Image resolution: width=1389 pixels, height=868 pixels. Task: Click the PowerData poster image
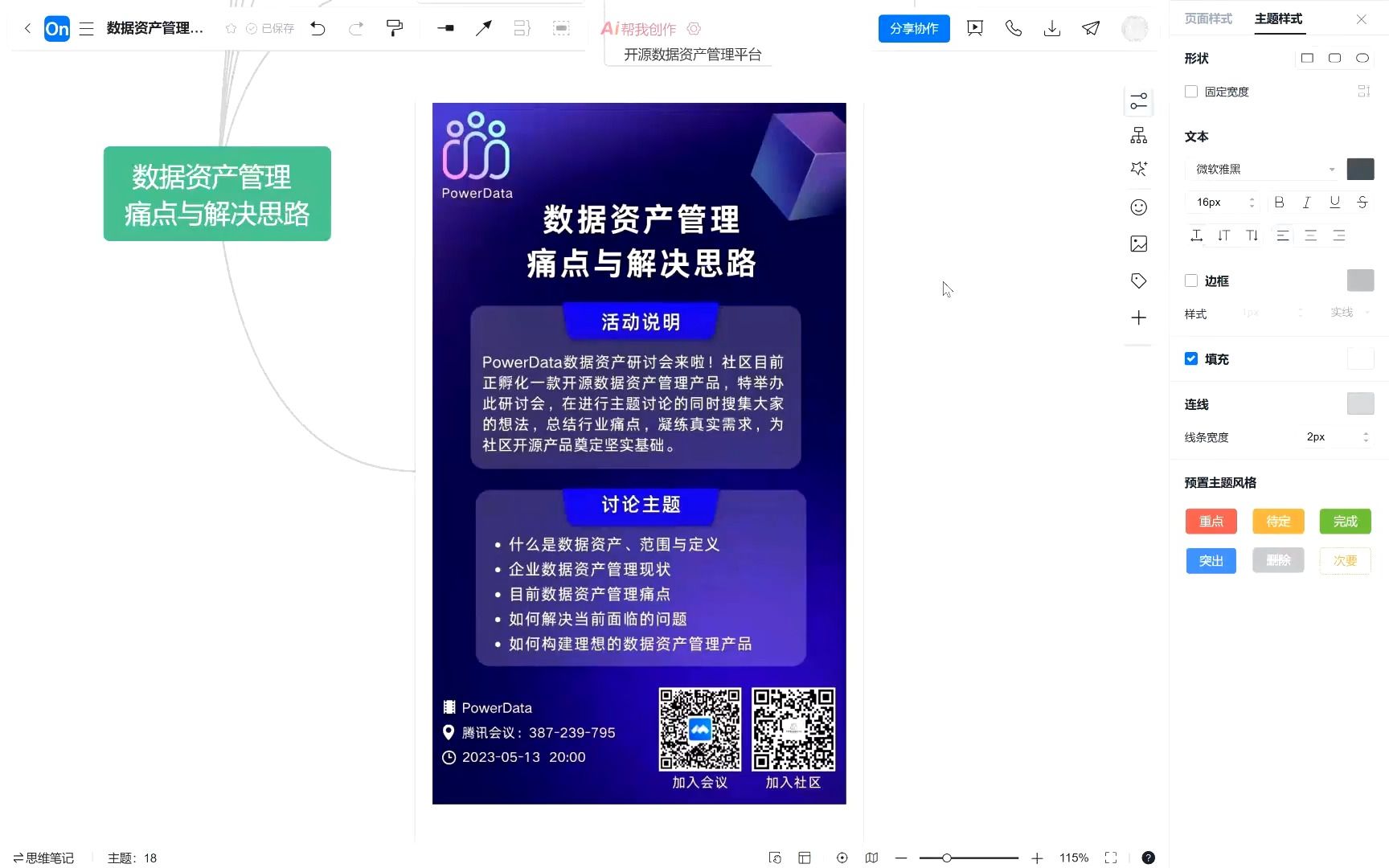[x=639, y=453]
